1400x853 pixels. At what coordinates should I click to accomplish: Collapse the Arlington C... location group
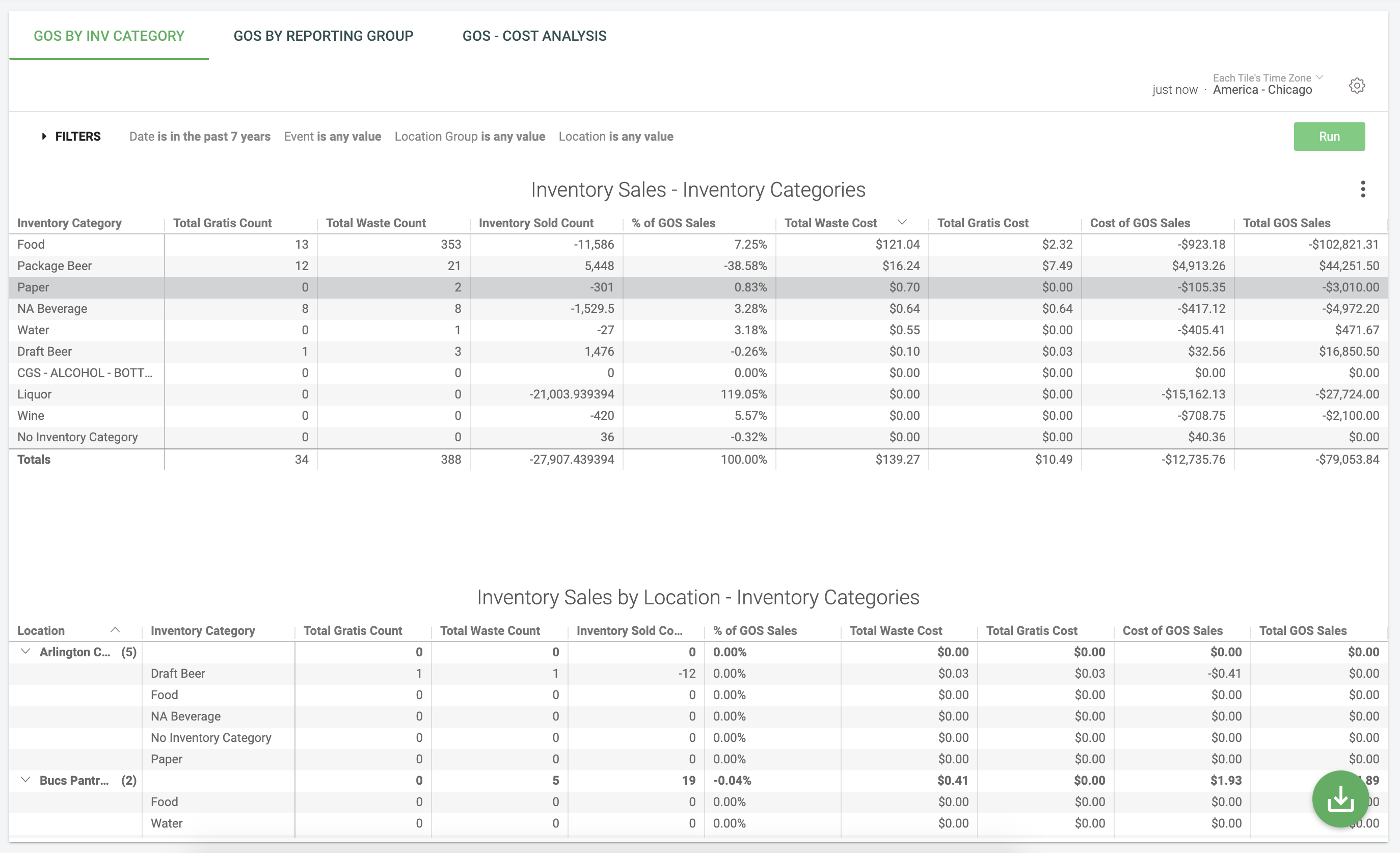25,651
